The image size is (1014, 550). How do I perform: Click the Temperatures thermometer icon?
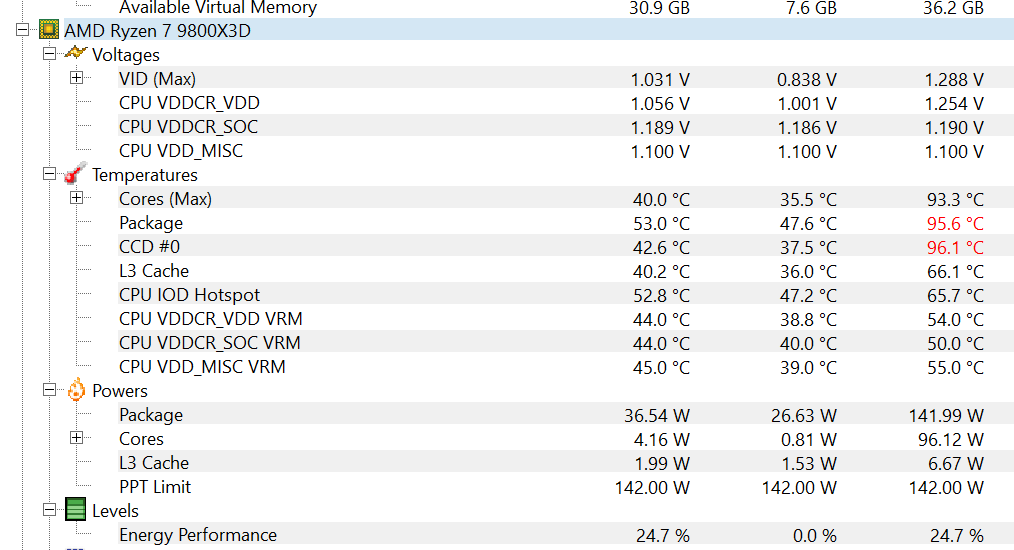pyautogui.click(x=76, y=173)
